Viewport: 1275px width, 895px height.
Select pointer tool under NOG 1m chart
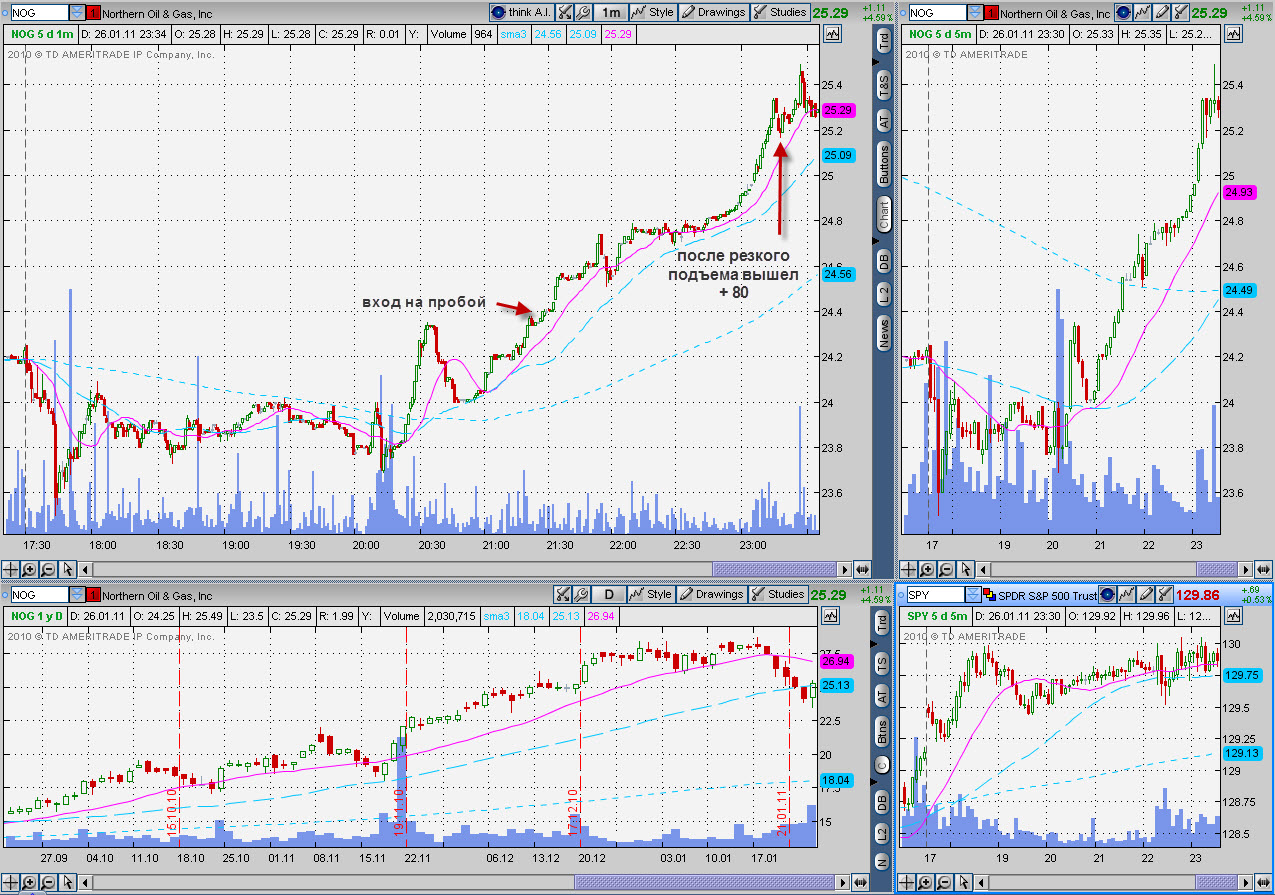(x=68, y=569)
